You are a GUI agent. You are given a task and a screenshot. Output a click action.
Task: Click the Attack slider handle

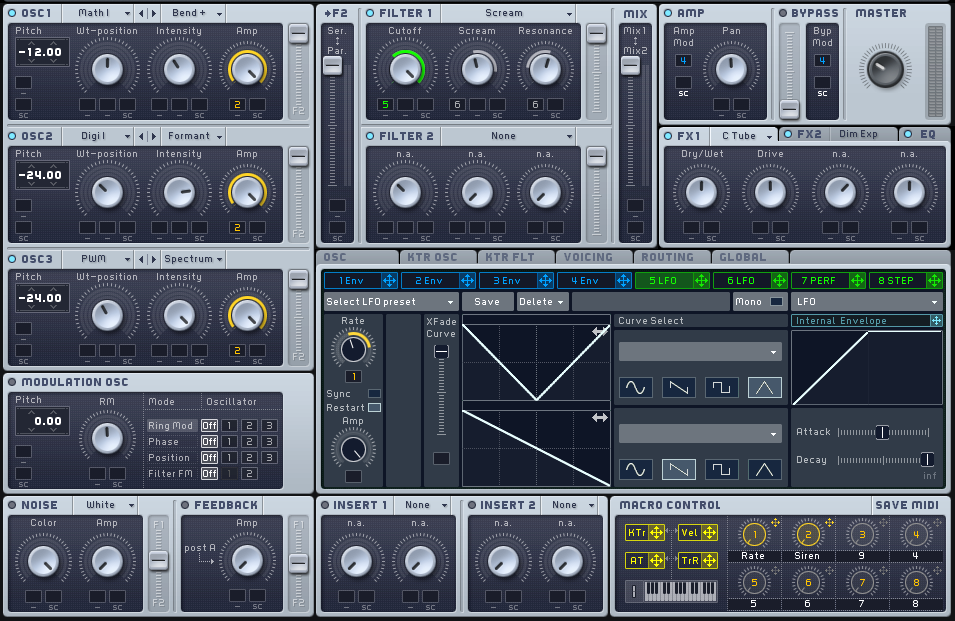coord(882,432)
